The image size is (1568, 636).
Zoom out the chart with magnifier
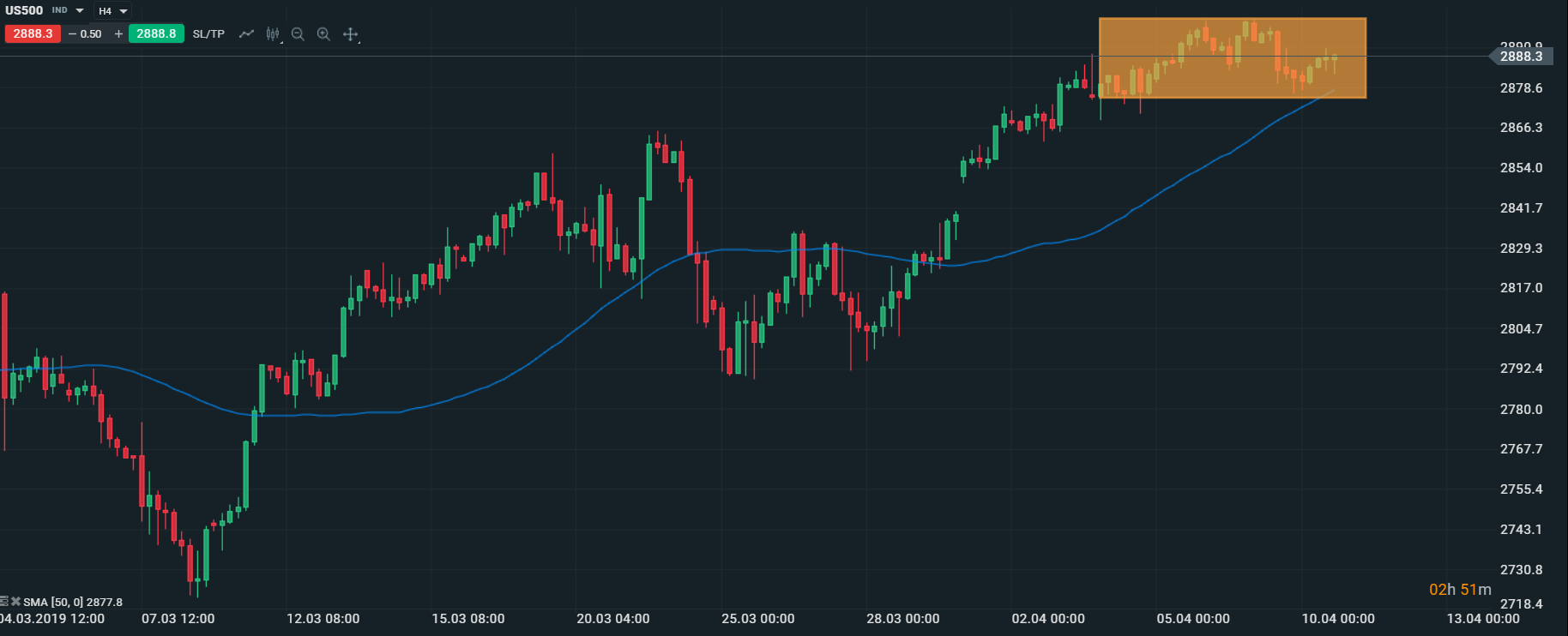pyautogui.click(x=298, y=34)
